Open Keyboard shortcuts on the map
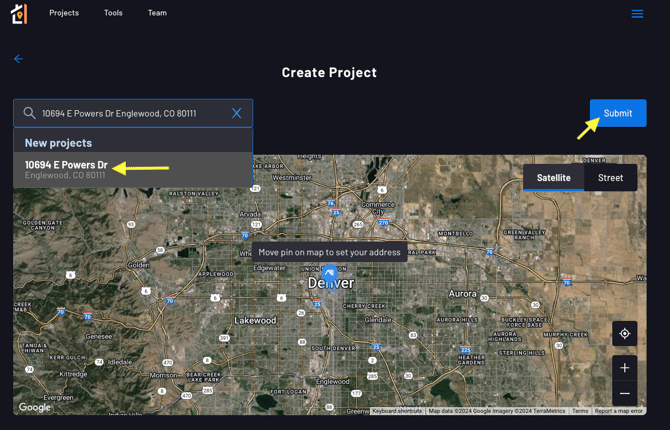 pyautogui.click(x=397, y=411)
